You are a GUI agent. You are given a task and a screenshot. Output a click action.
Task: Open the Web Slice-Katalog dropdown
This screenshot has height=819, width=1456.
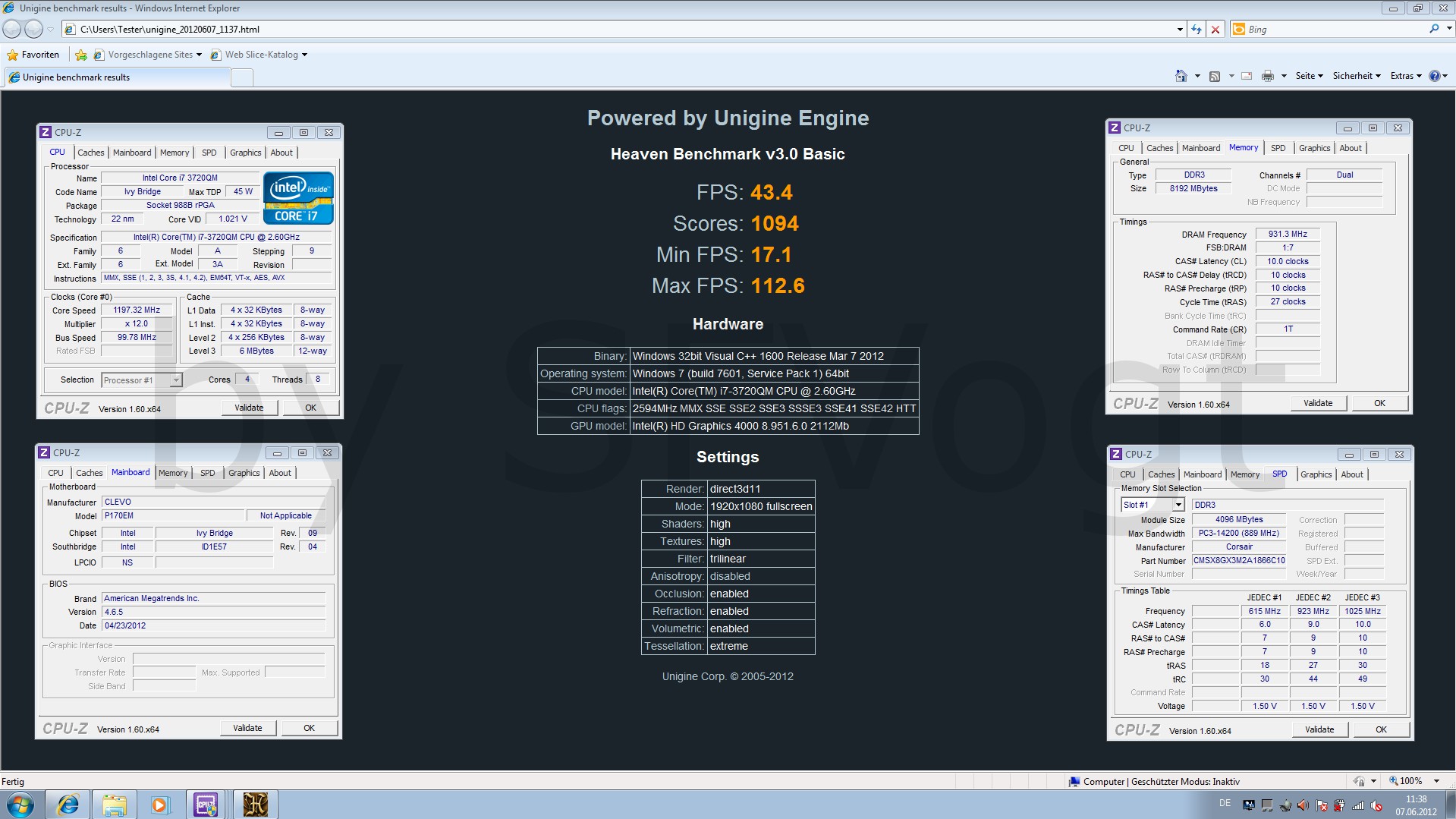coord(304,55)
